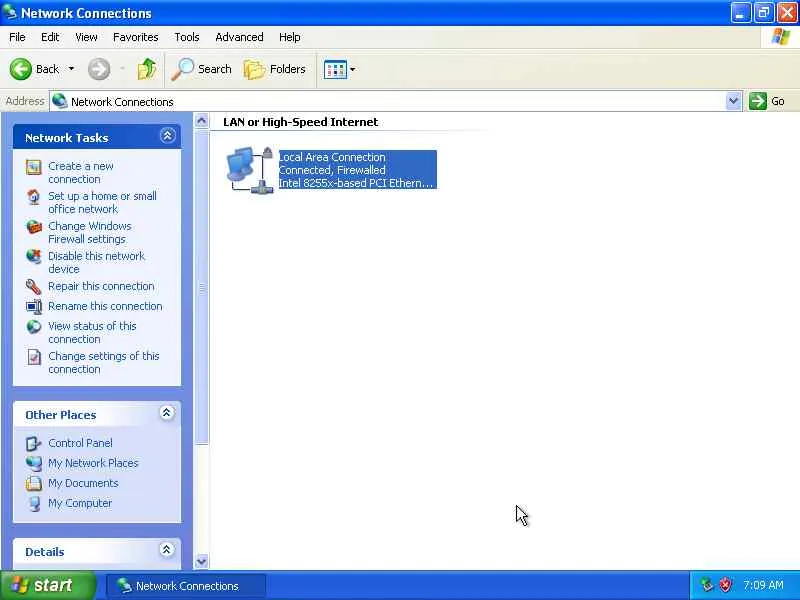Click the task pane scrollbar up arrow

202,121
